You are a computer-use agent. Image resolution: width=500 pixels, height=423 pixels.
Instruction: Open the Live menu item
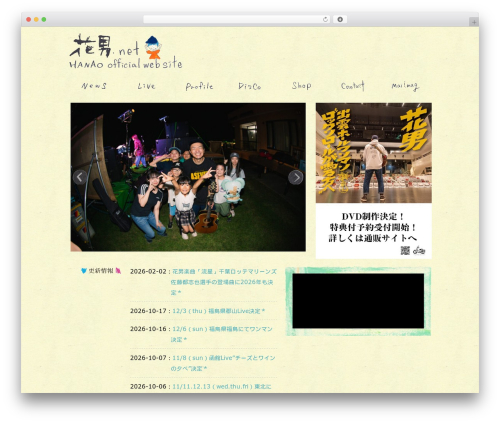pyautogui.click(x=147, y=86)
